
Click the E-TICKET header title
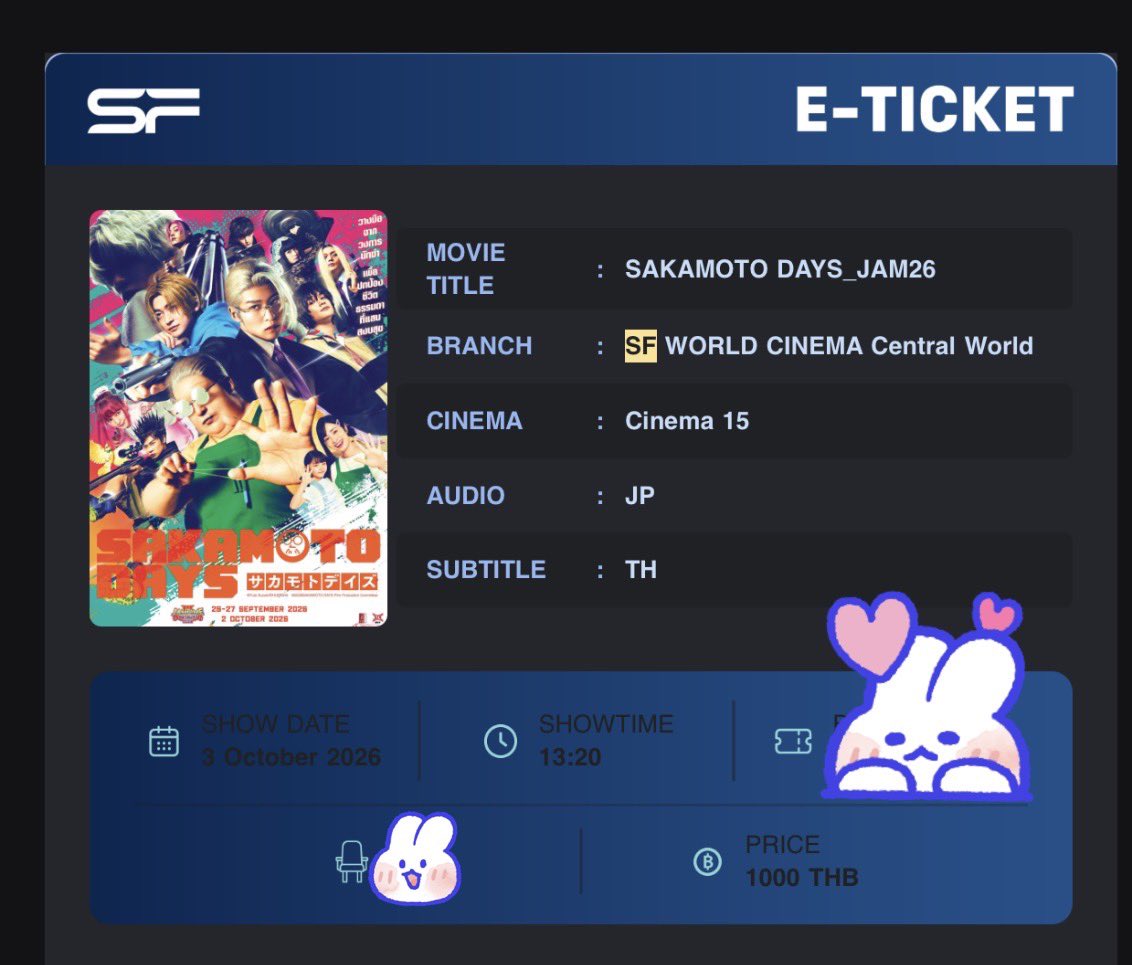(x=935, y=109)
